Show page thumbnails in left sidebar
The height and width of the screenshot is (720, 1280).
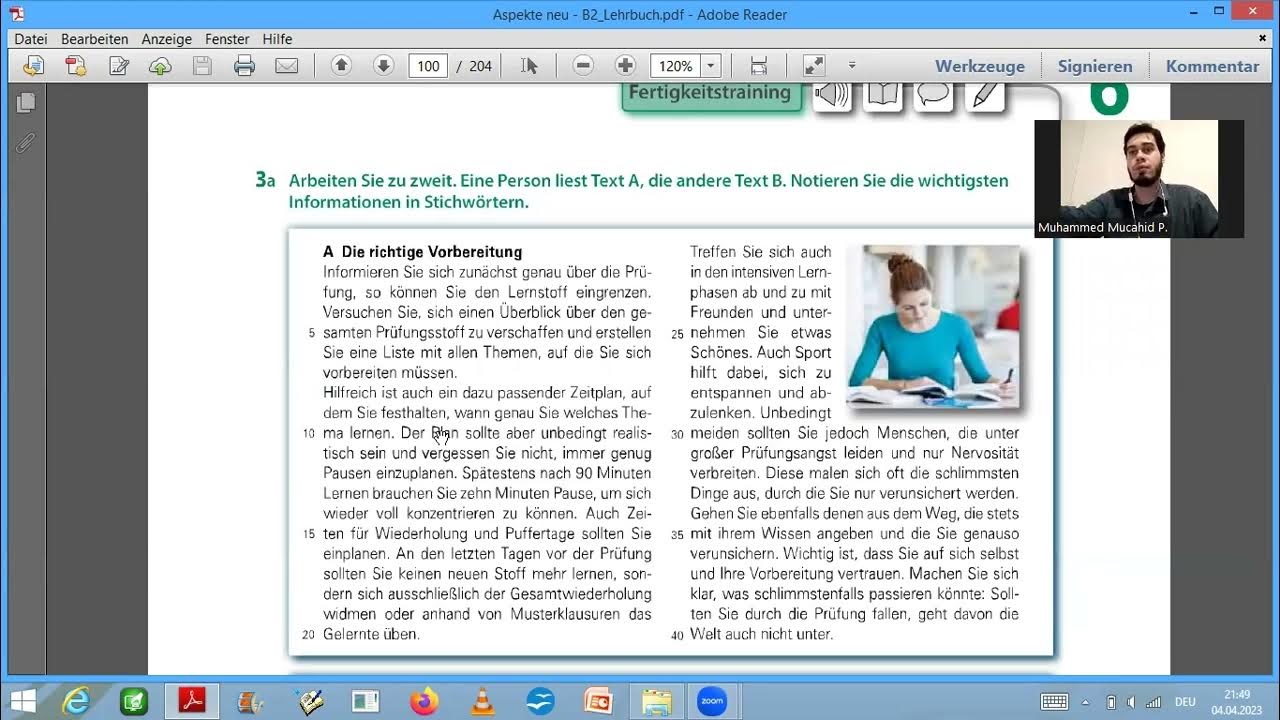26,102
